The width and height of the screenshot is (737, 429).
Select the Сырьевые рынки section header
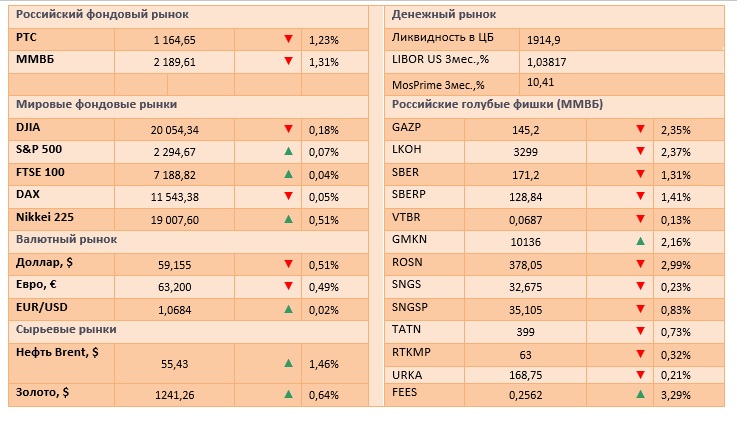click(67, 329)
